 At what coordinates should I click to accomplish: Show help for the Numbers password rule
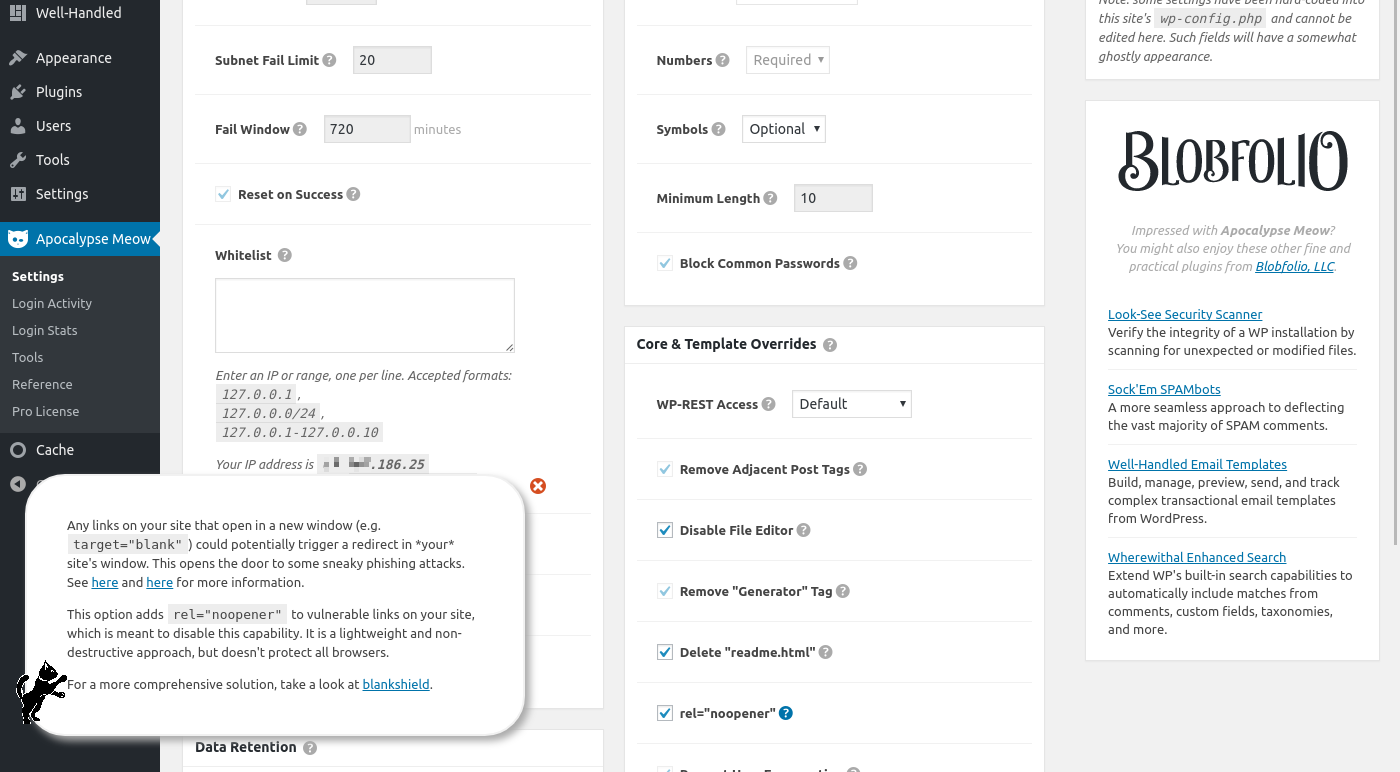pyautogui.click(x=723, y=60)
